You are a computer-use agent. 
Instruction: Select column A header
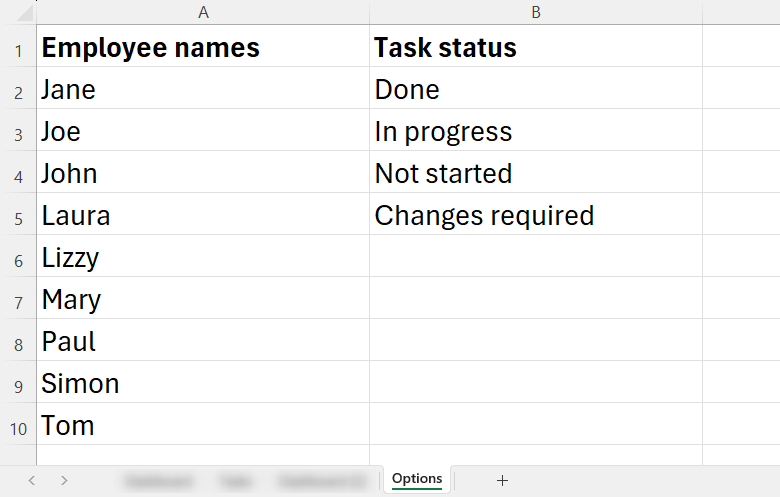tap(203, 12)
